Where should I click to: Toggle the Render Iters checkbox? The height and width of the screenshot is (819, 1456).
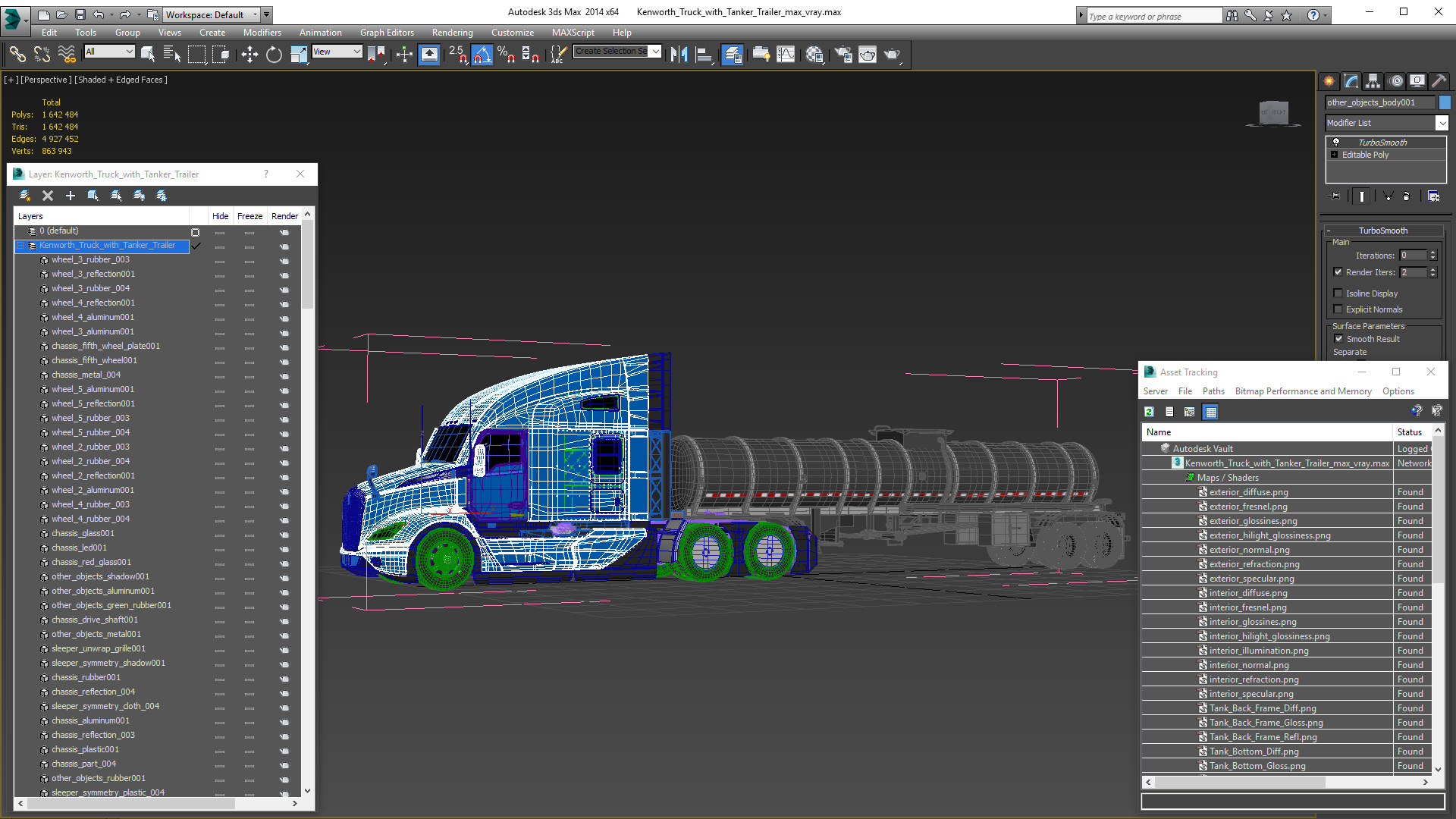1338,271
